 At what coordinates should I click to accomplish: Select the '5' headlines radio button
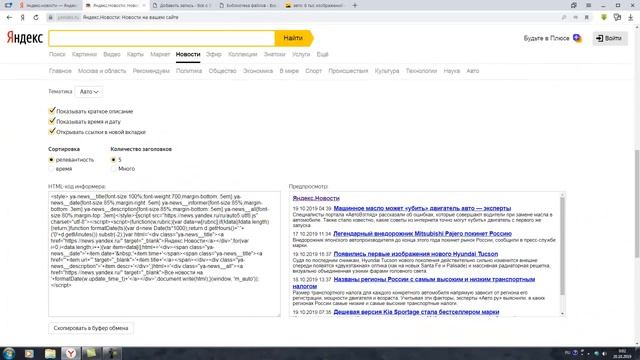(113, 160)
